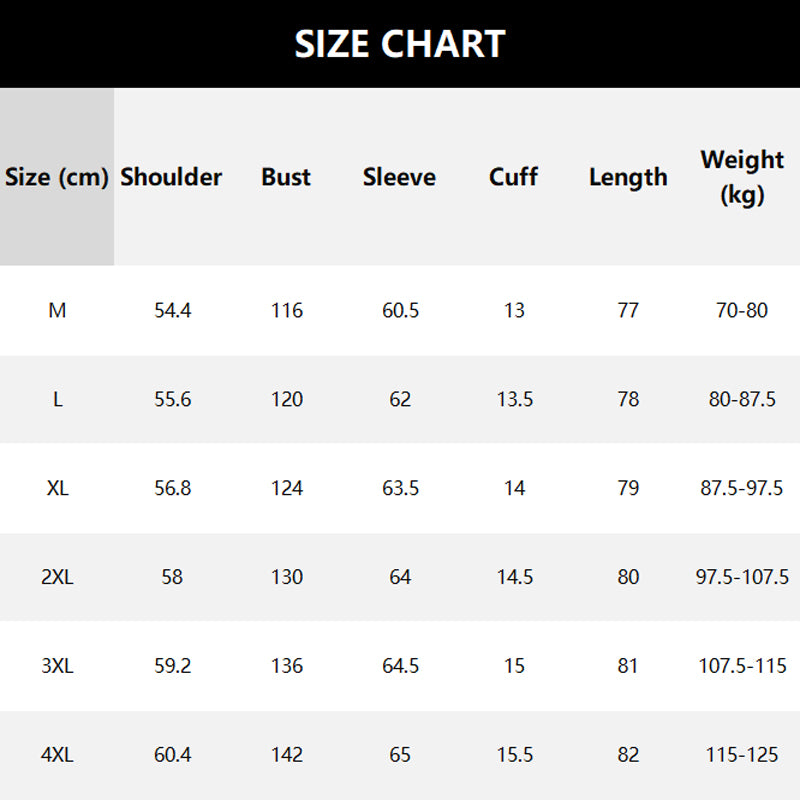This screenshot has width=800, height=800.
Task: Select the 15.5 cuff value
Action: (x=514, y=754)
